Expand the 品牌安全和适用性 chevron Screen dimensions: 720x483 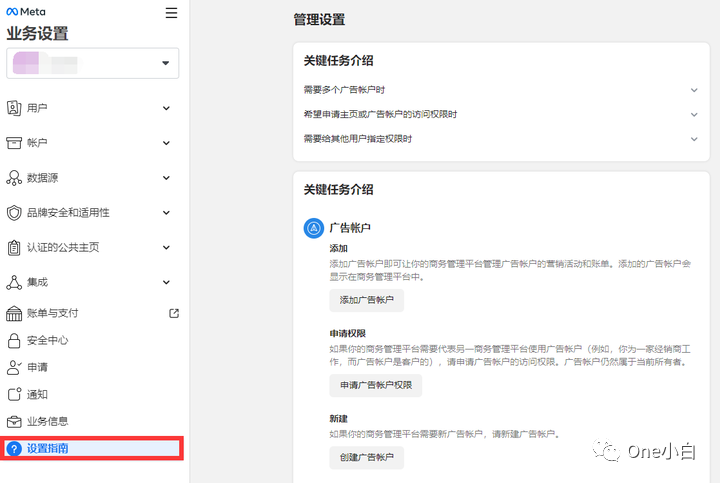coord(166,213)
